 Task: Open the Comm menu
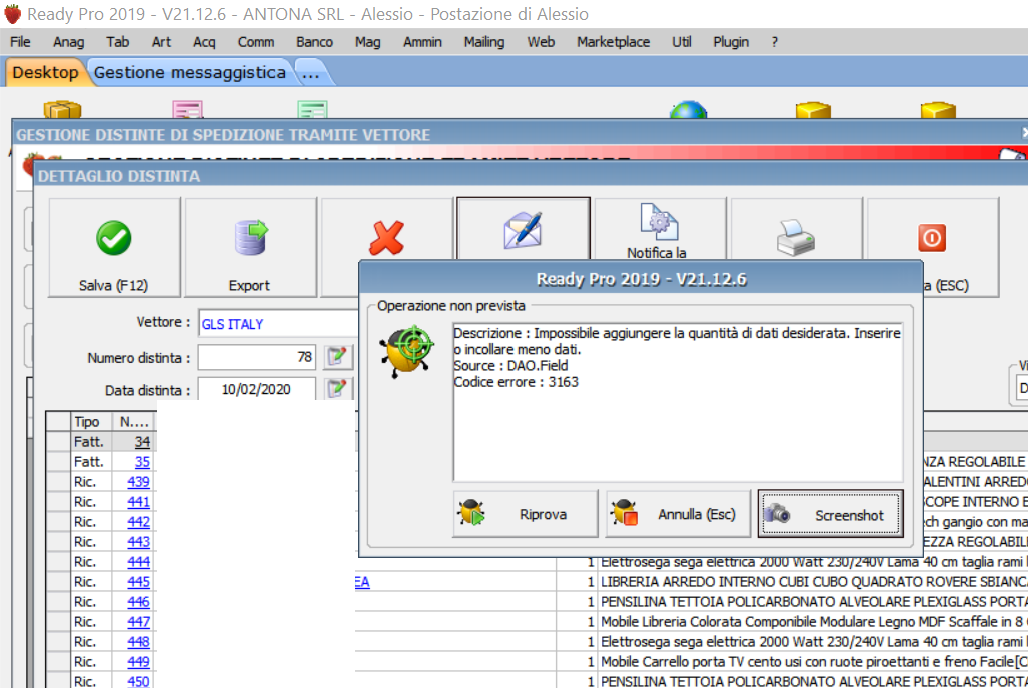click(x=256, y=42)
